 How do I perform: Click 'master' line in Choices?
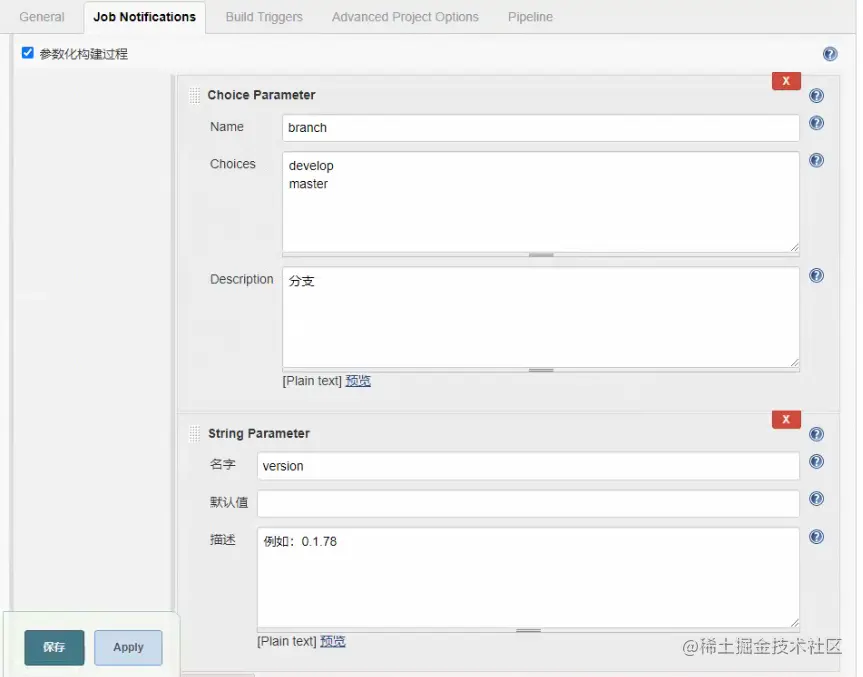click(308, 184)
